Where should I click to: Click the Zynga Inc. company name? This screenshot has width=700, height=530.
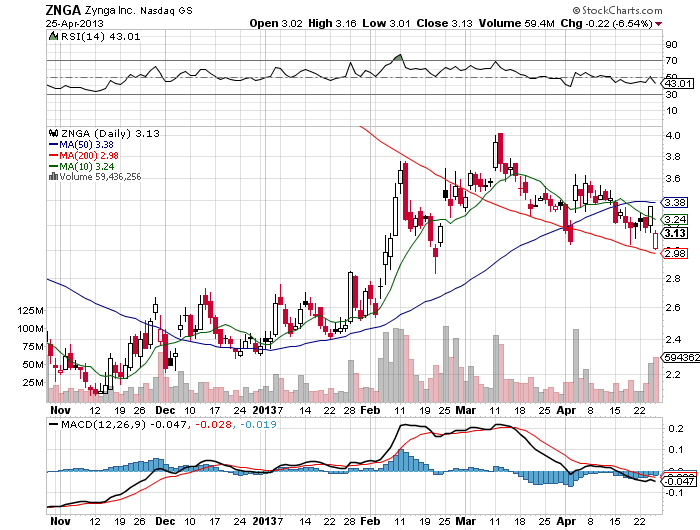coord(110,10)
